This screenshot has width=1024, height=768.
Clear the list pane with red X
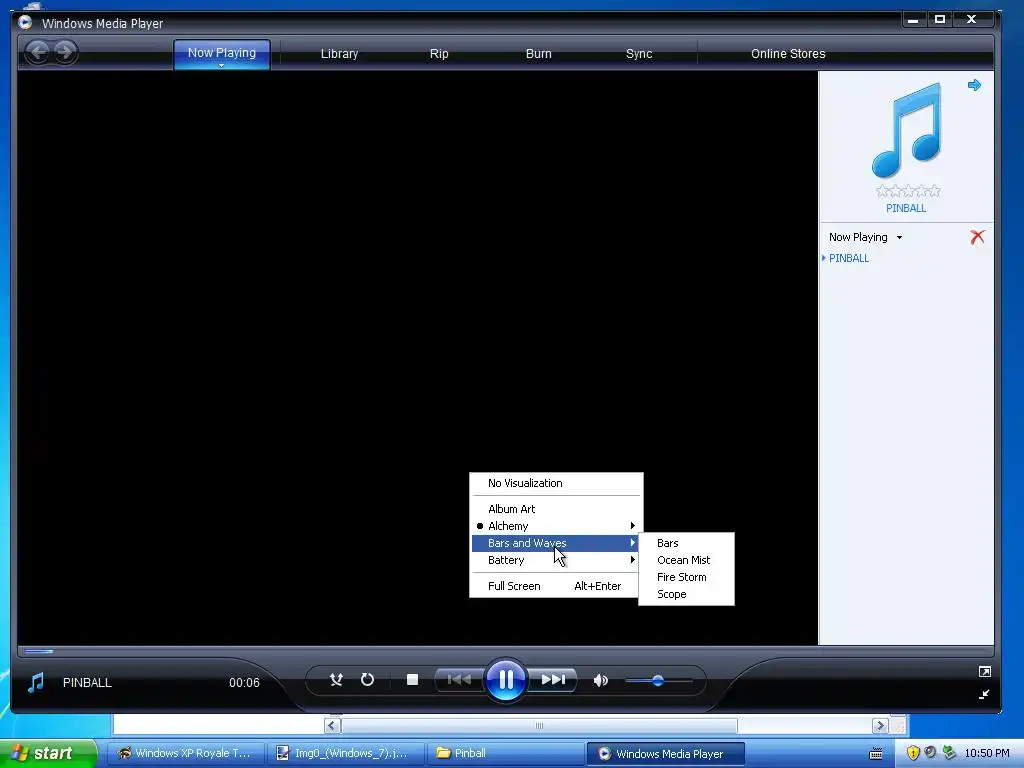[977, 237]
